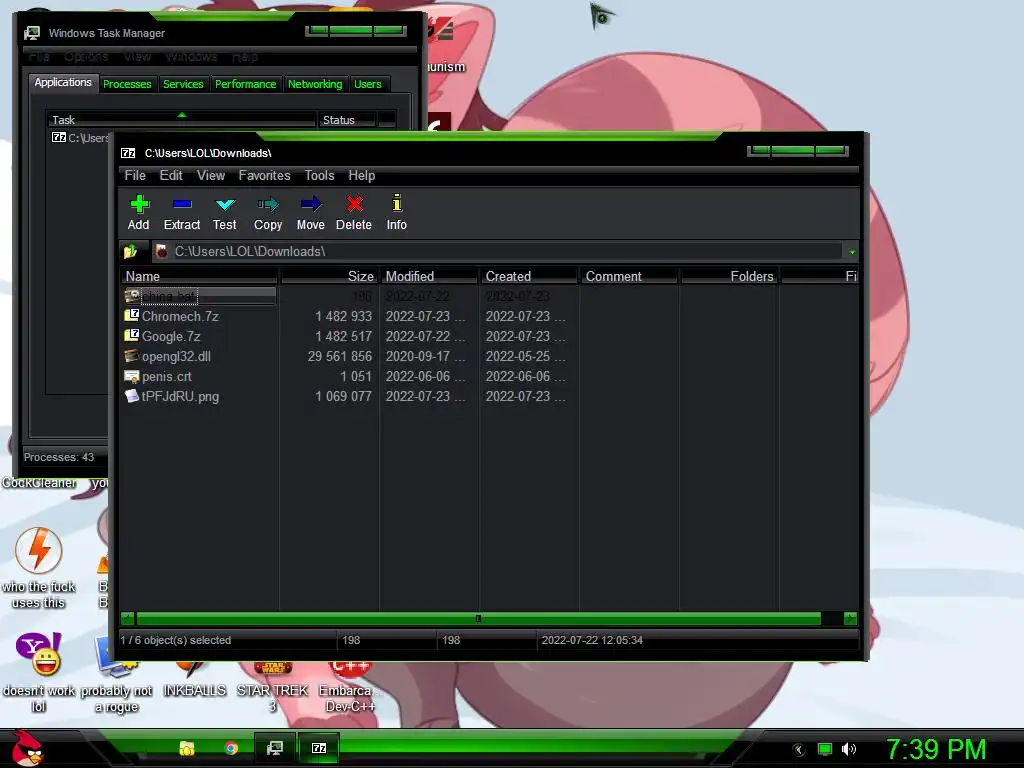The height and width of the screenshot is (768, 1024).
Task: Click '1 / 6 object(s) selected' status text
Action: 176,640
